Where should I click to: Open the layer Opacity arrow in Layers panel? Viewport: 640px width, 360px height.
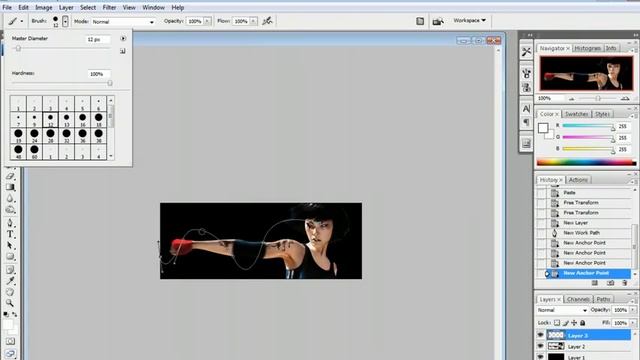[x=633, y=310]
